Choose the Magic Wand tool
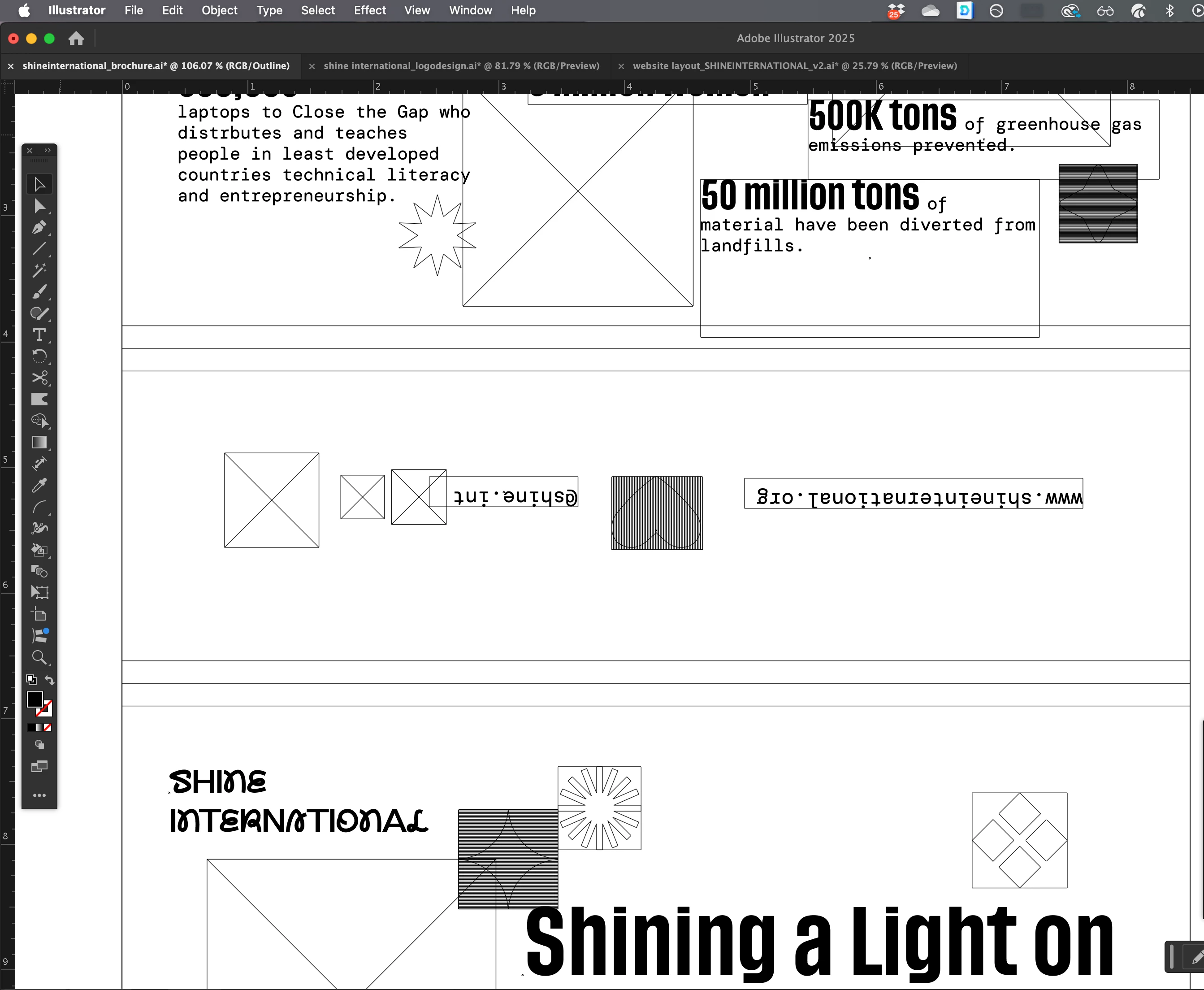 [39, 270]
